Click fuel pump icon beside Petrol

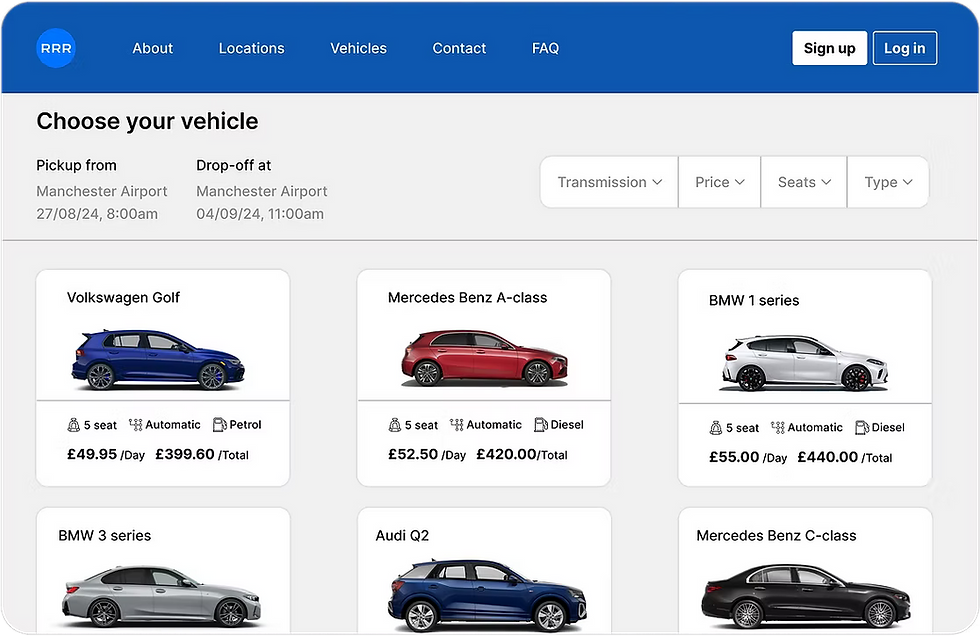pos(219,425)
